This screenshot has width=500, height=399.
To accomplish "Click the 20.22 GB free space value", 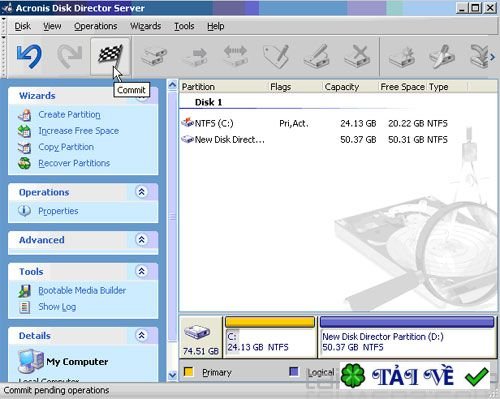I will click(x=406, y=123).
